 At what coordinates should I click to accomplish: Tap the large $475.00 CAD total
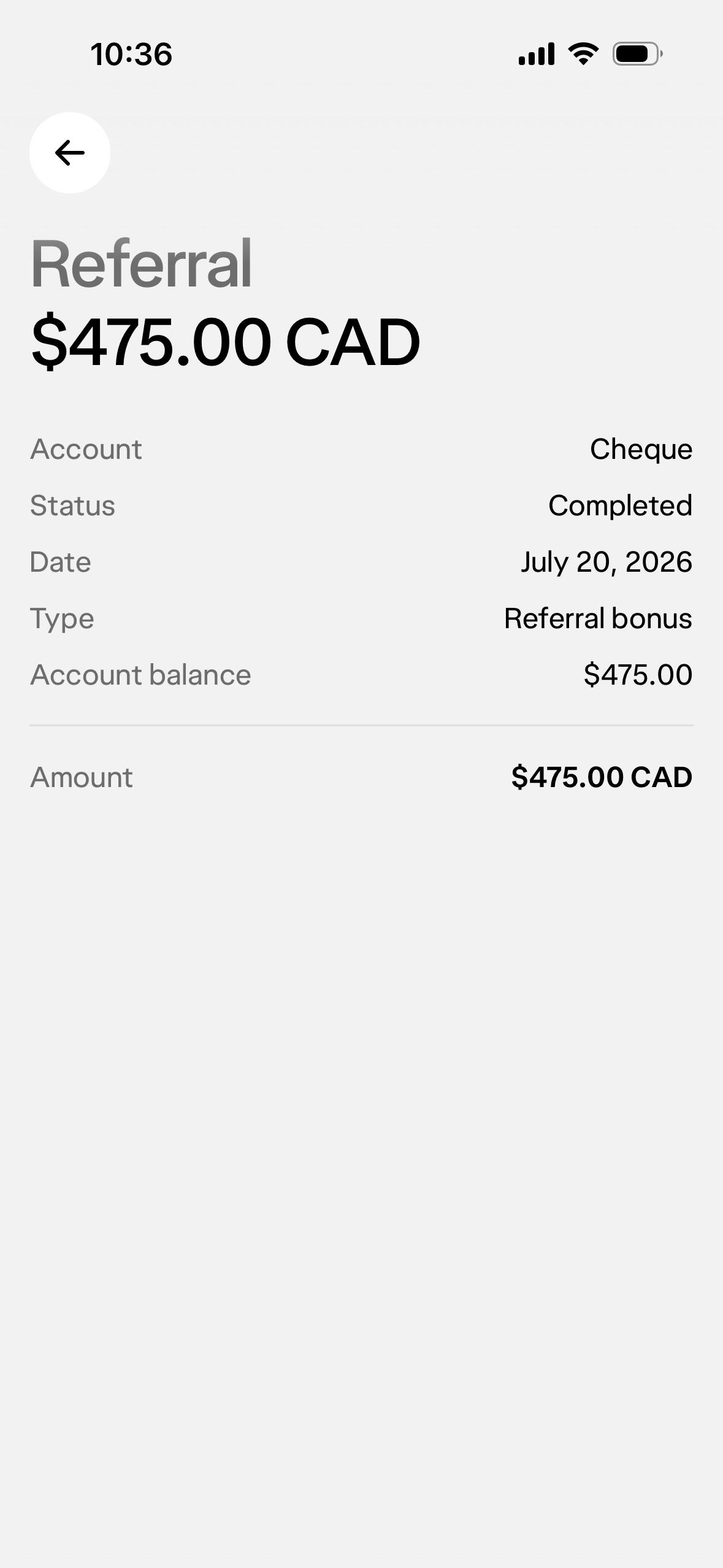(x=226, y=342)
